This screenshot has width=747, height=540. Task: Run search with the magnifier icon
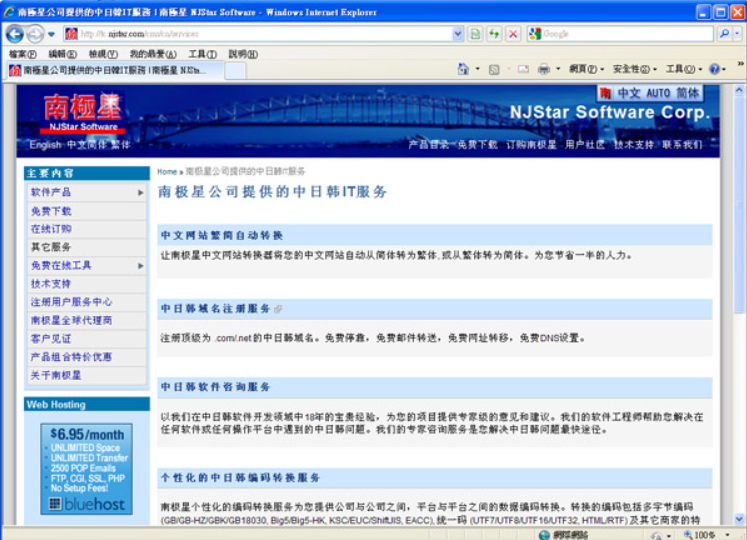point(724,34)
